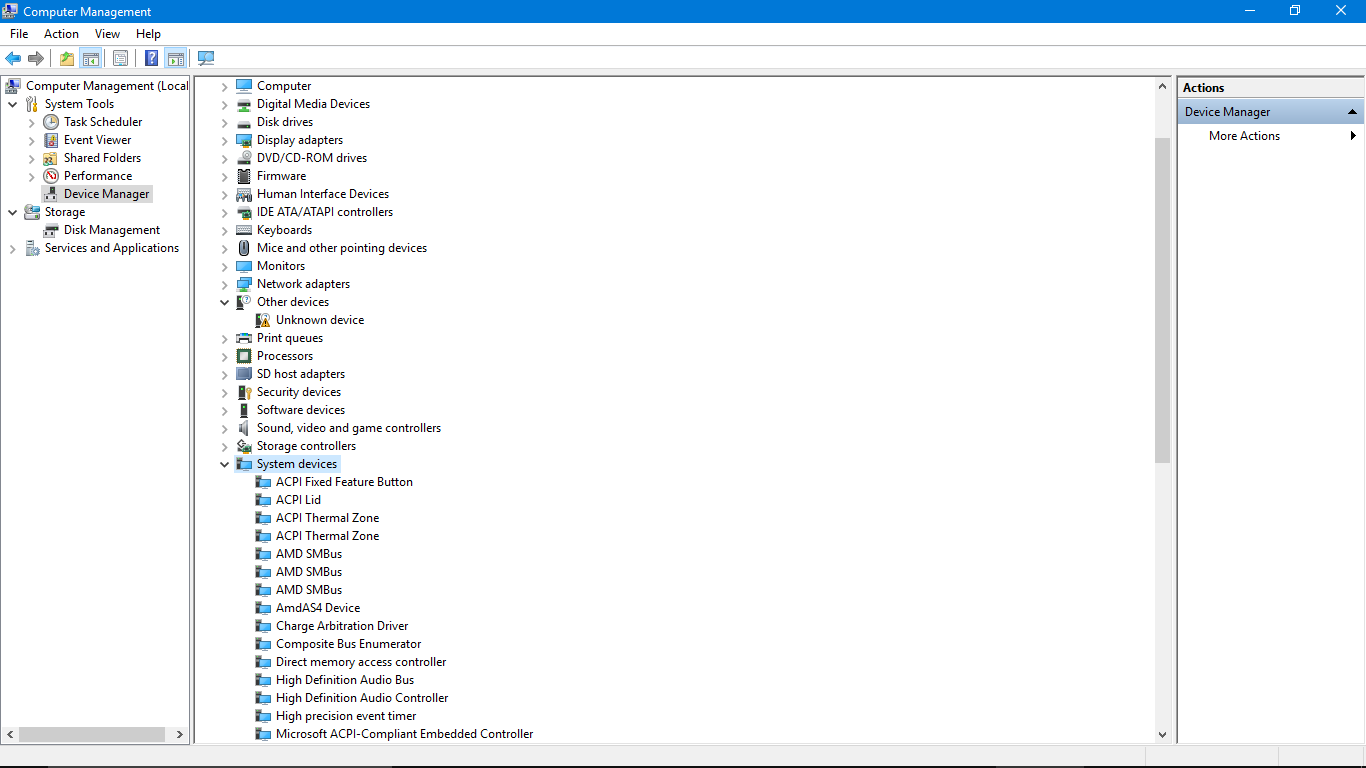
Task: Open the Properties toolbar icon
Action: click(x=120, y=58)
